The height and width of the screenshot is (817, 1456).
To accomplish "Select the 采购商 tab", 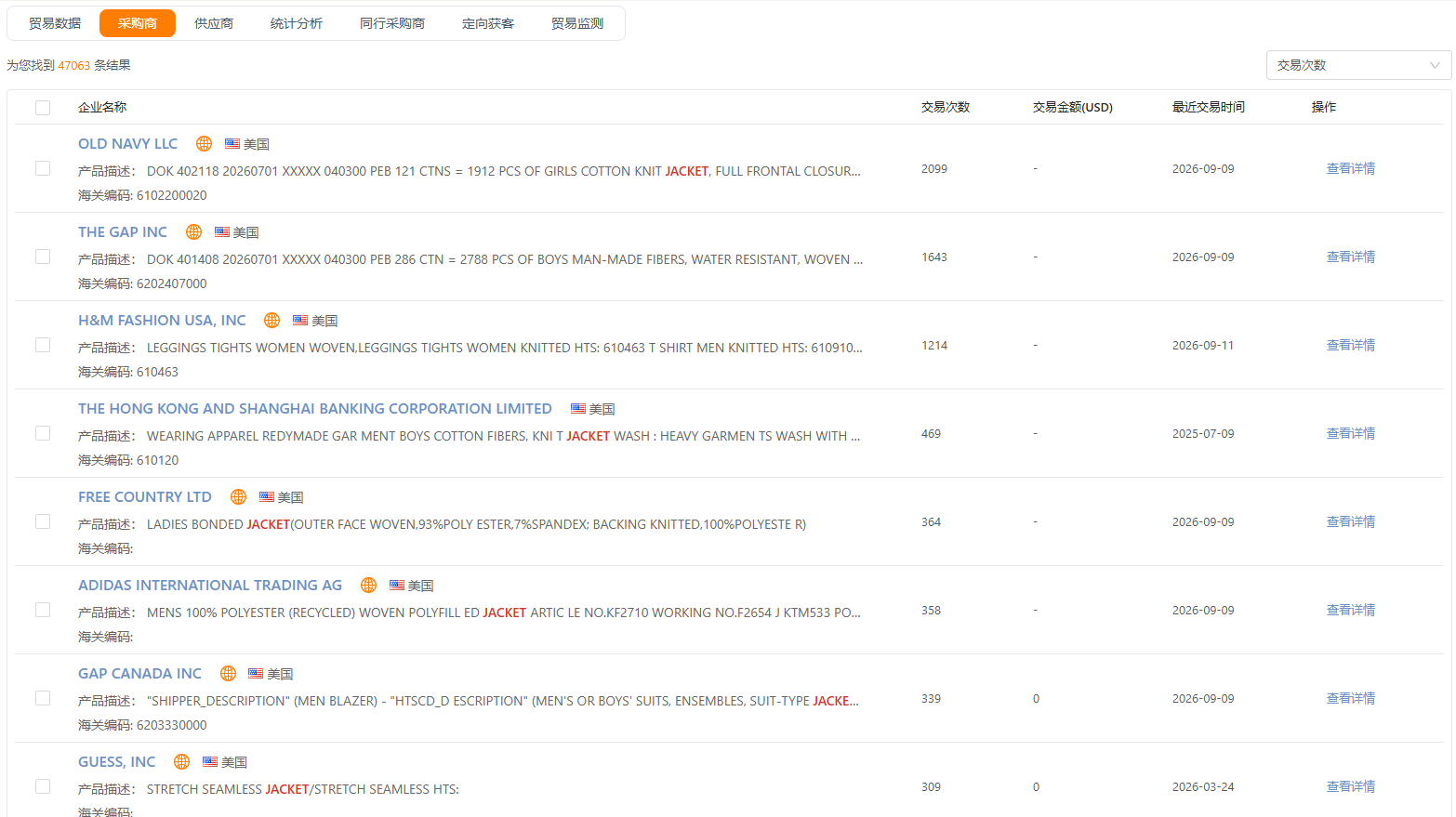I will tap(138, 23).
